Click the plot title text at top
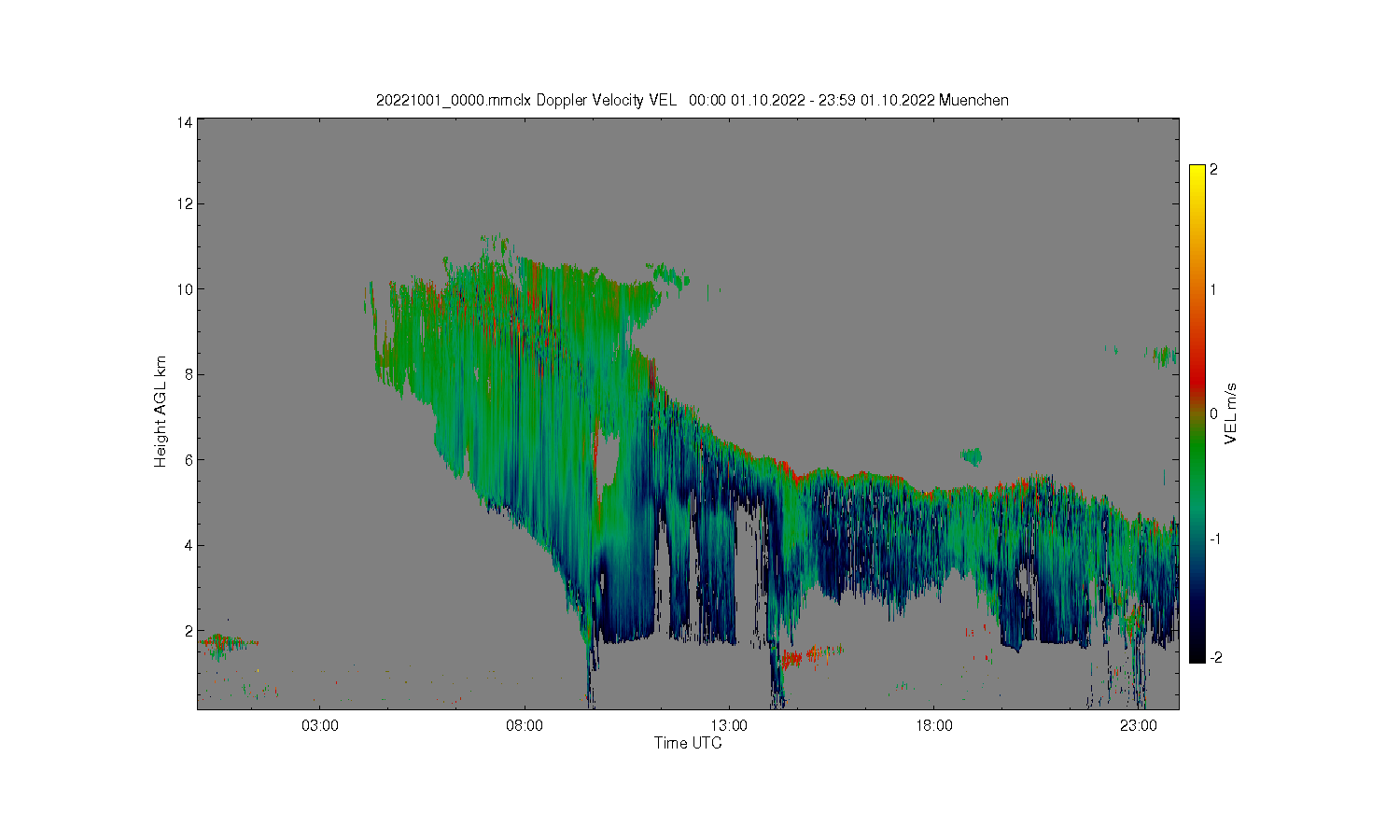This screenshot has height=840, width=1400. [x=692, y=100]
